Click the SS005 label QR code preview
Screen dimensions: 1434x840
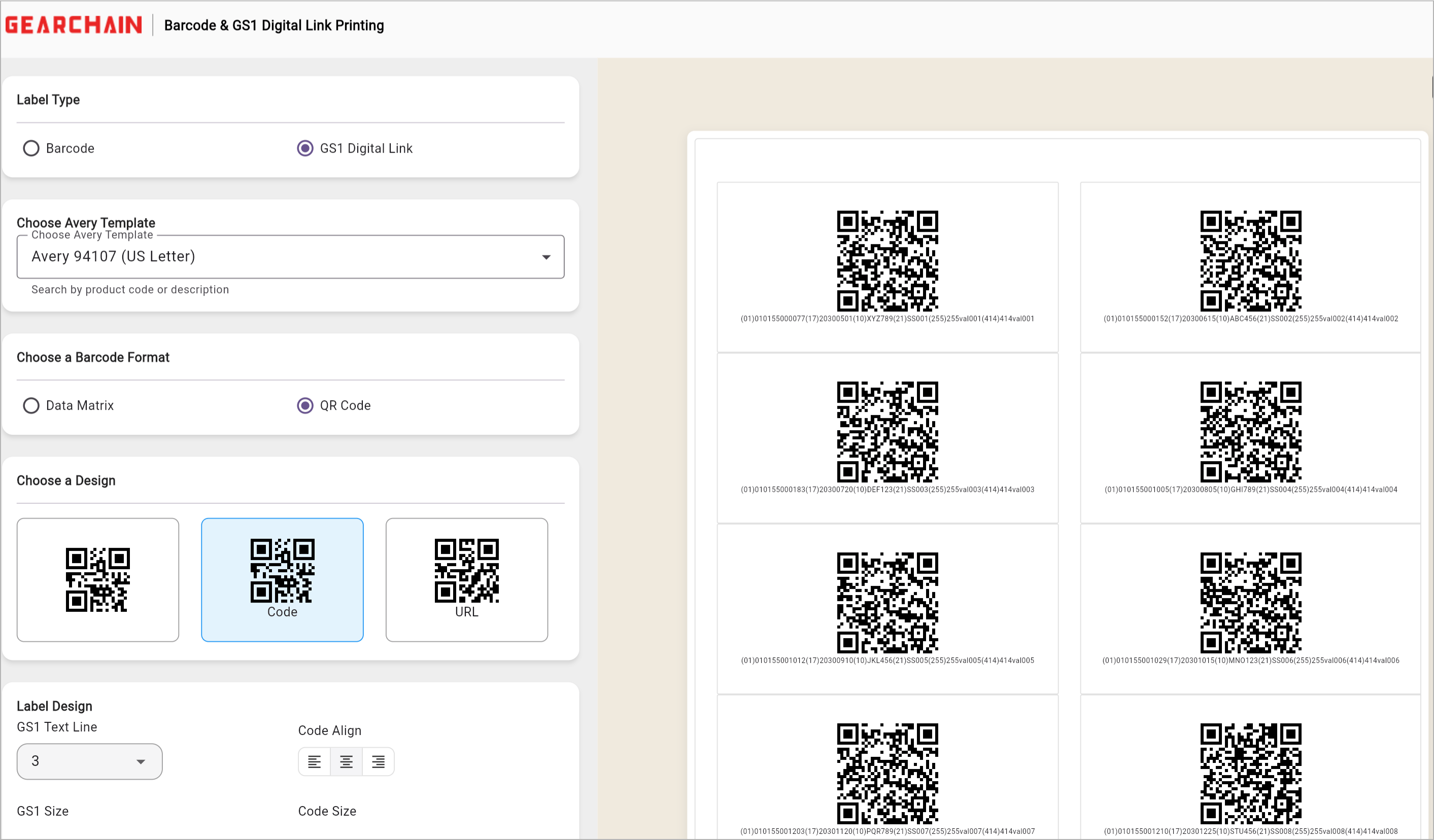click(887, 602)
